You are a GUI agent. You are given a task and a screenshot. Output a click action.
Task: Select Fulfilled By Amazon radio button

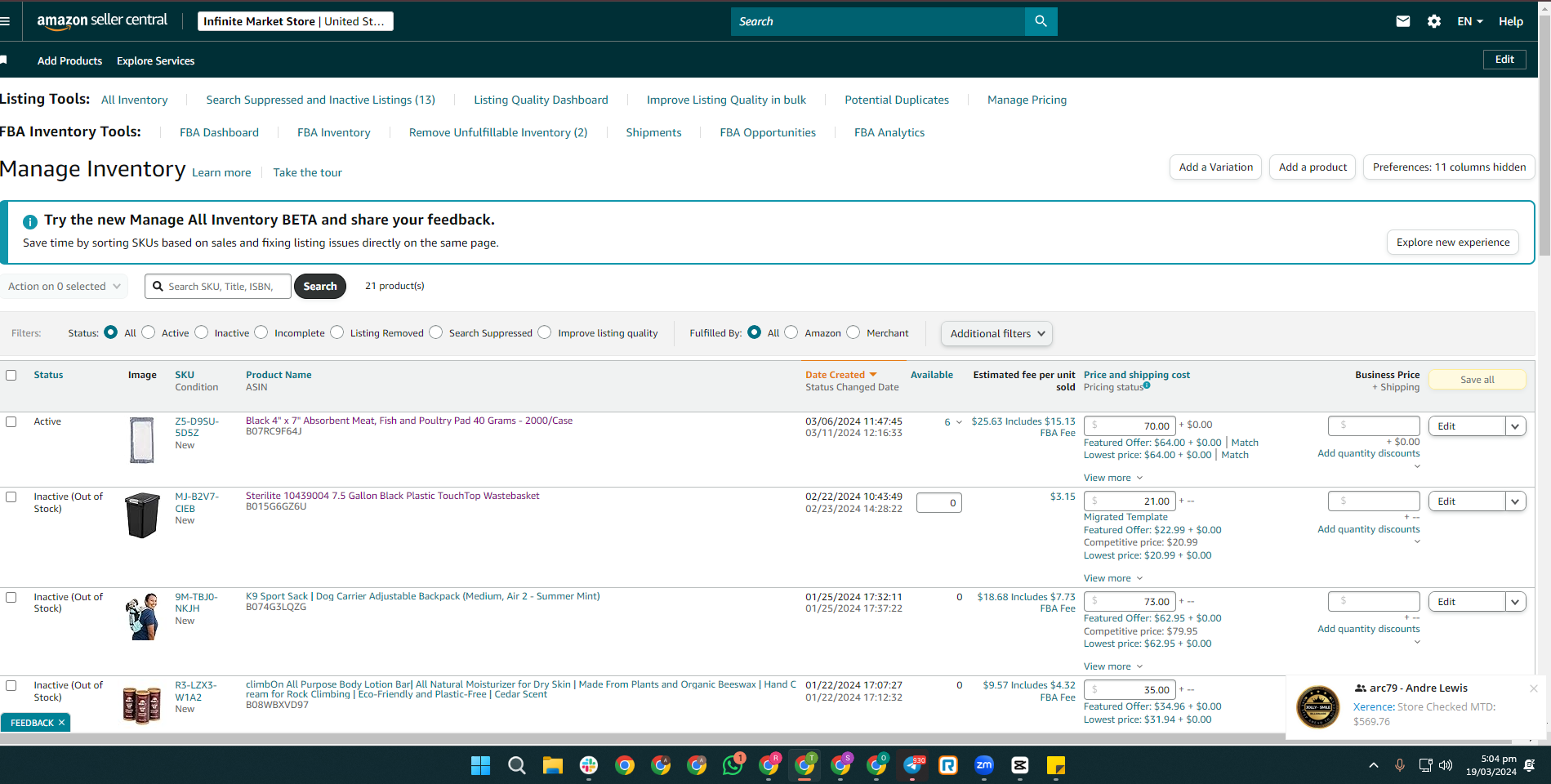(x=791, y=332)
